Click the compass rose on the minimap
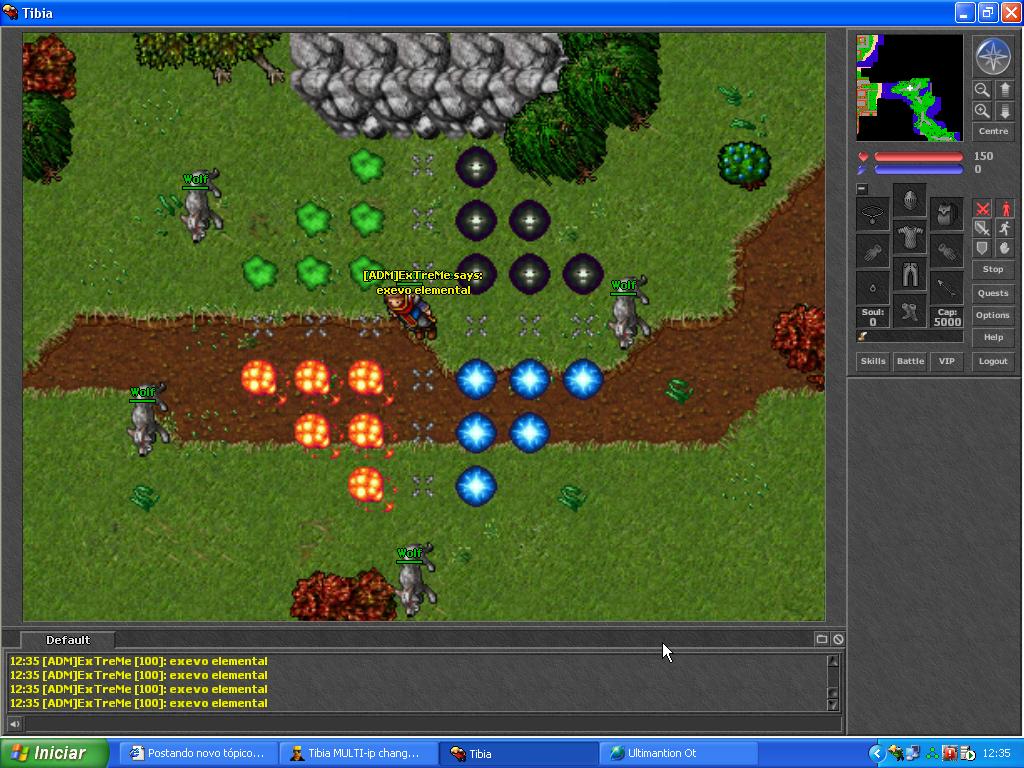 tap(993, 56)
